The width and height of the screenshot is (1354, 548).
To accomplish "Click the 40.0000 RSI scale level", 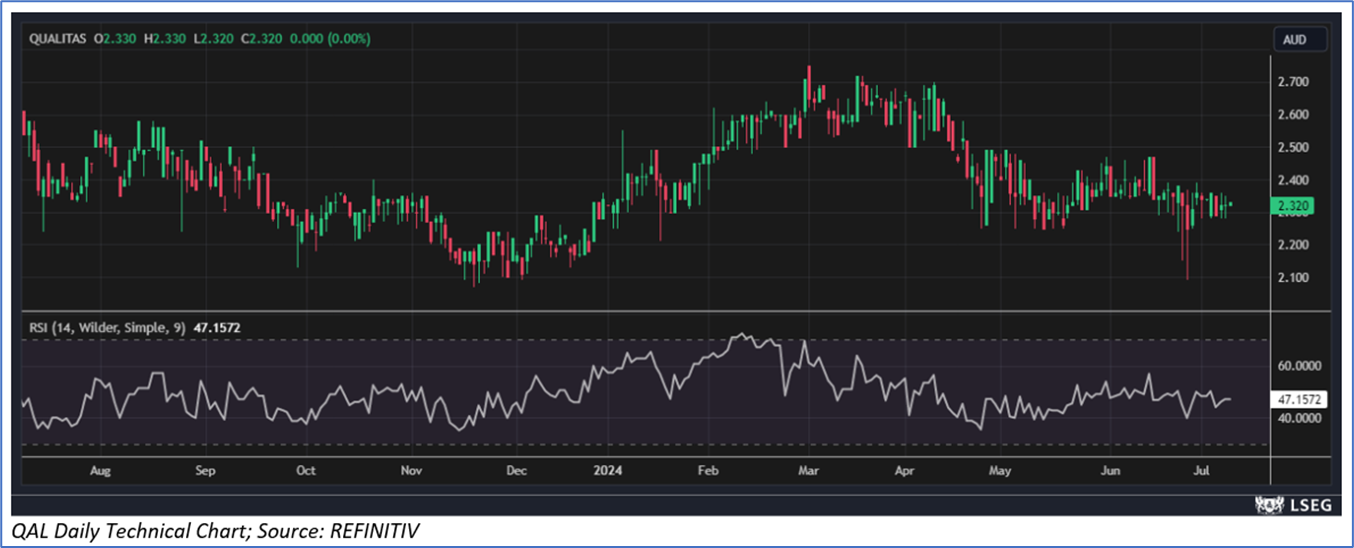I will pos(1301,418).
